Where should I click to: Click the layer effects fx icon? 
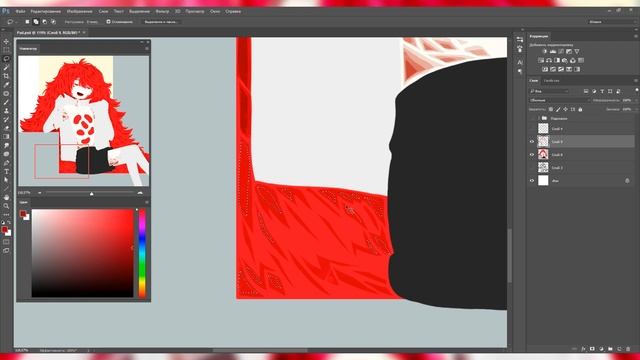[583, 349]
